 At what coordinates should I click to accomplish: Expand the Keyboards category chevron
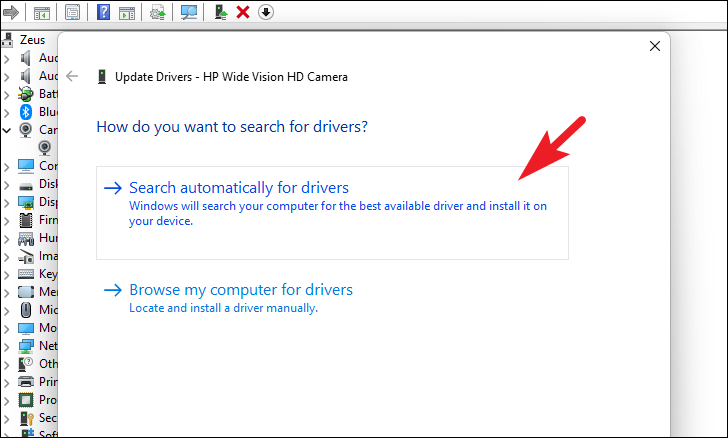click(x=6, y=275)
